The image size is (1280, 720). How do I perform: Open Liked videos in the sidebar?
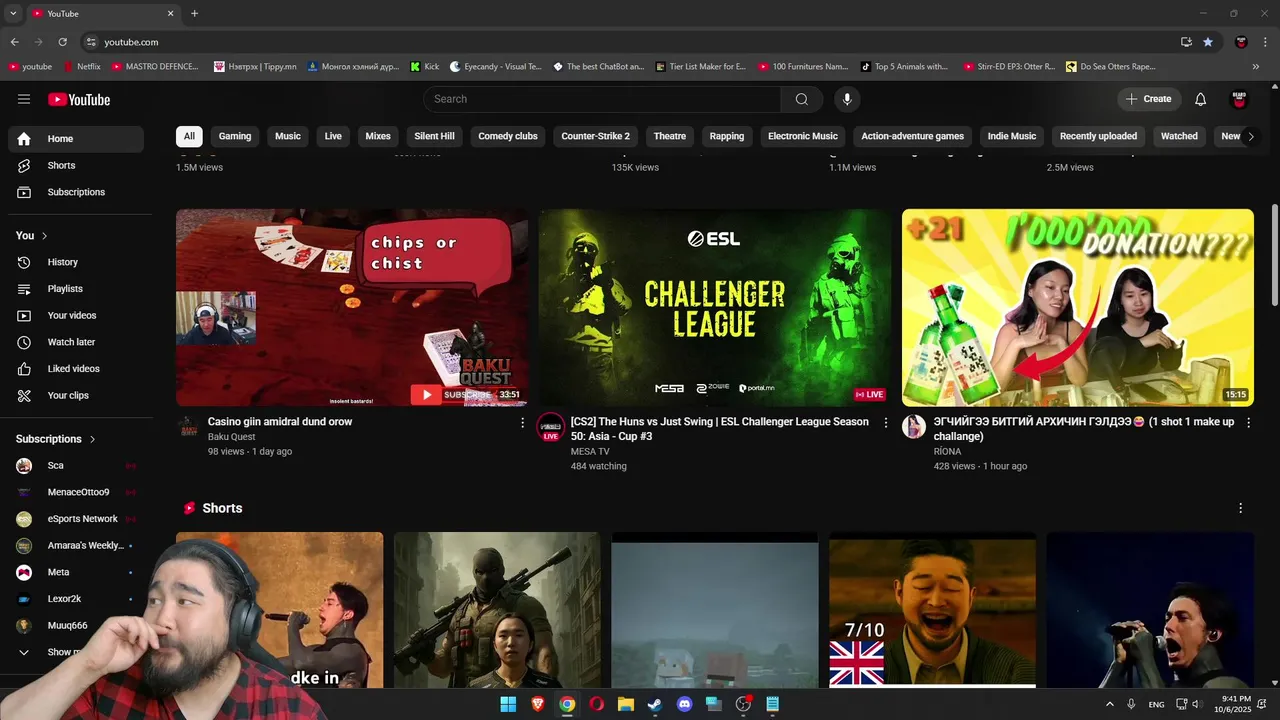(76, 369)
